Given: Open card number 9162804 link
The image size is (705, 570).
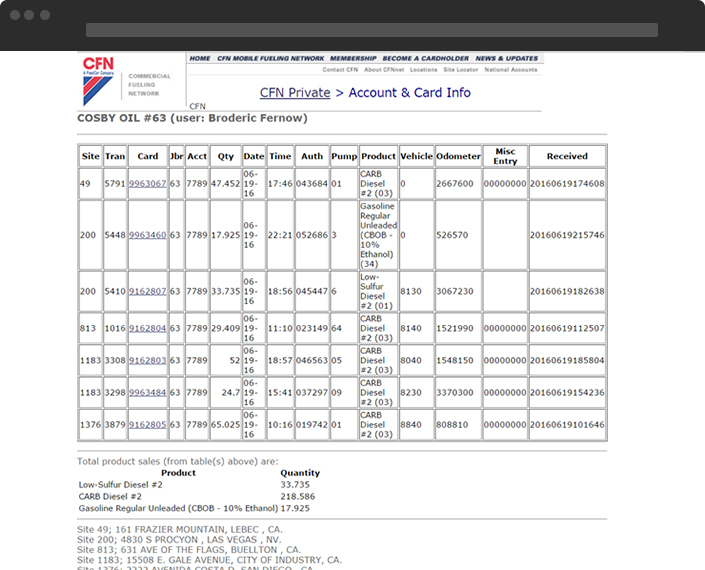Looking at the screenshot, I should coord(147,328).
